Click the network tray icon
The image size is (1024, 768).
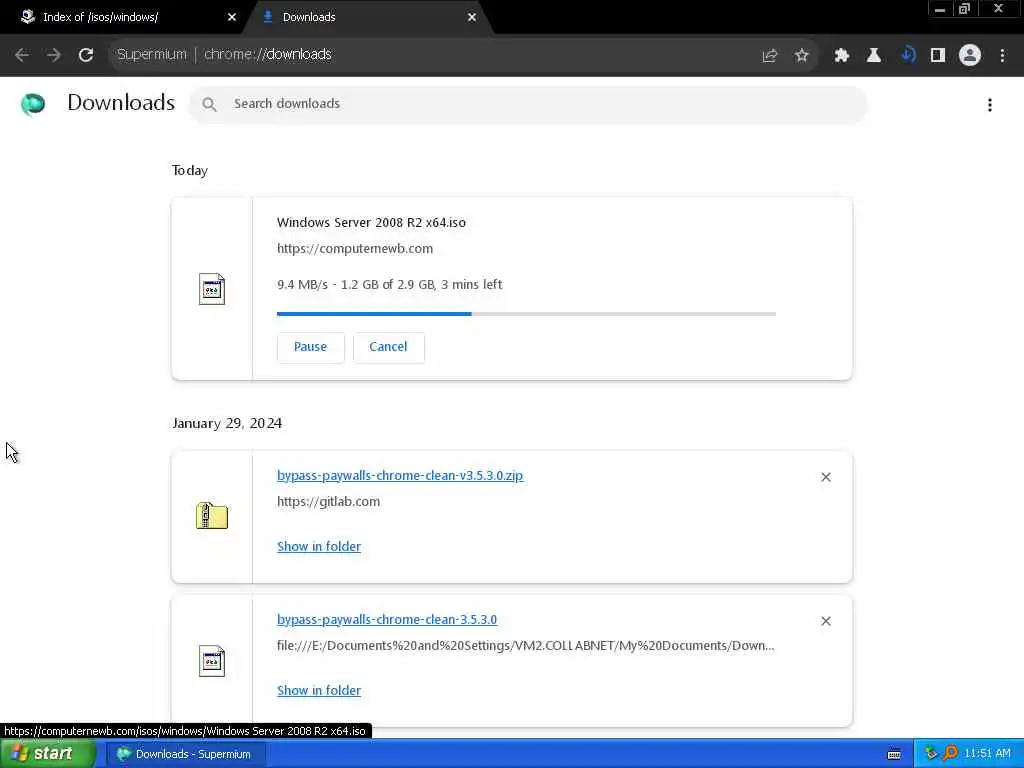tap(931, 754)
